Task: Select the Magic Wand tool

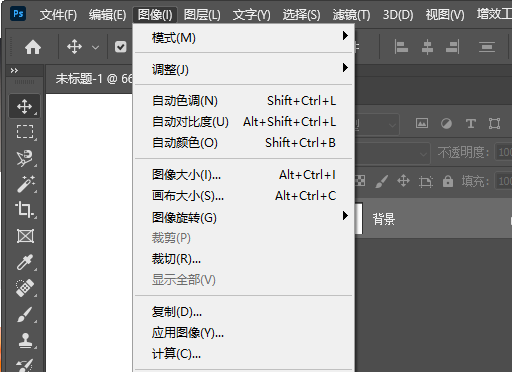Action: pyautogui.click(x=25, y=184)
